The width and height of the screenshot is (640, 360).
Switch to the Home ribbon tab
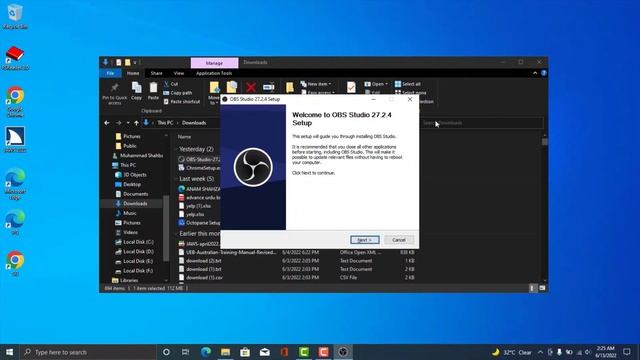point(133,73)
